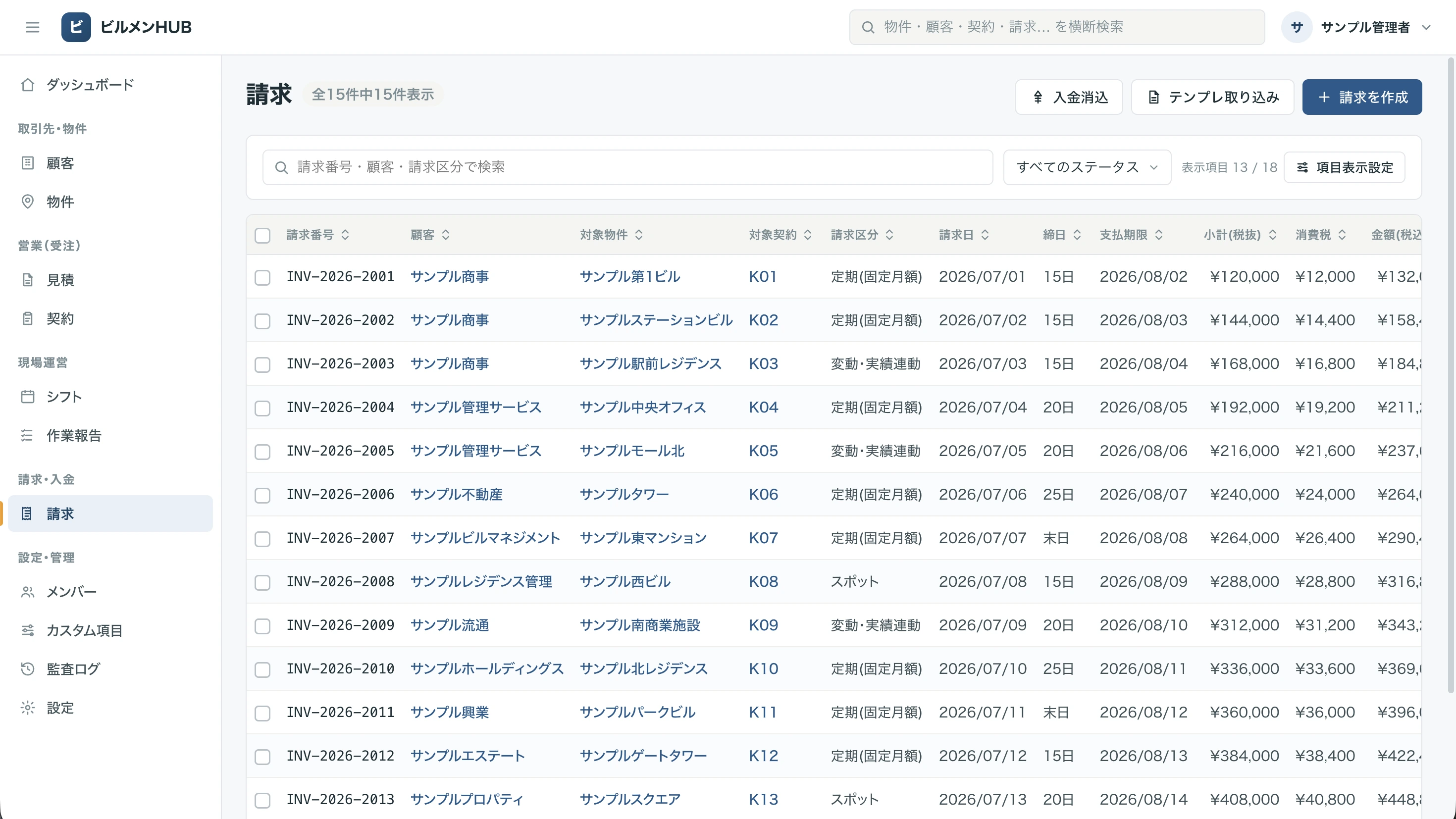Screen dimensions: 1456x819
Task: Click the ダッシュボード home icon
Action: point(28,85)
